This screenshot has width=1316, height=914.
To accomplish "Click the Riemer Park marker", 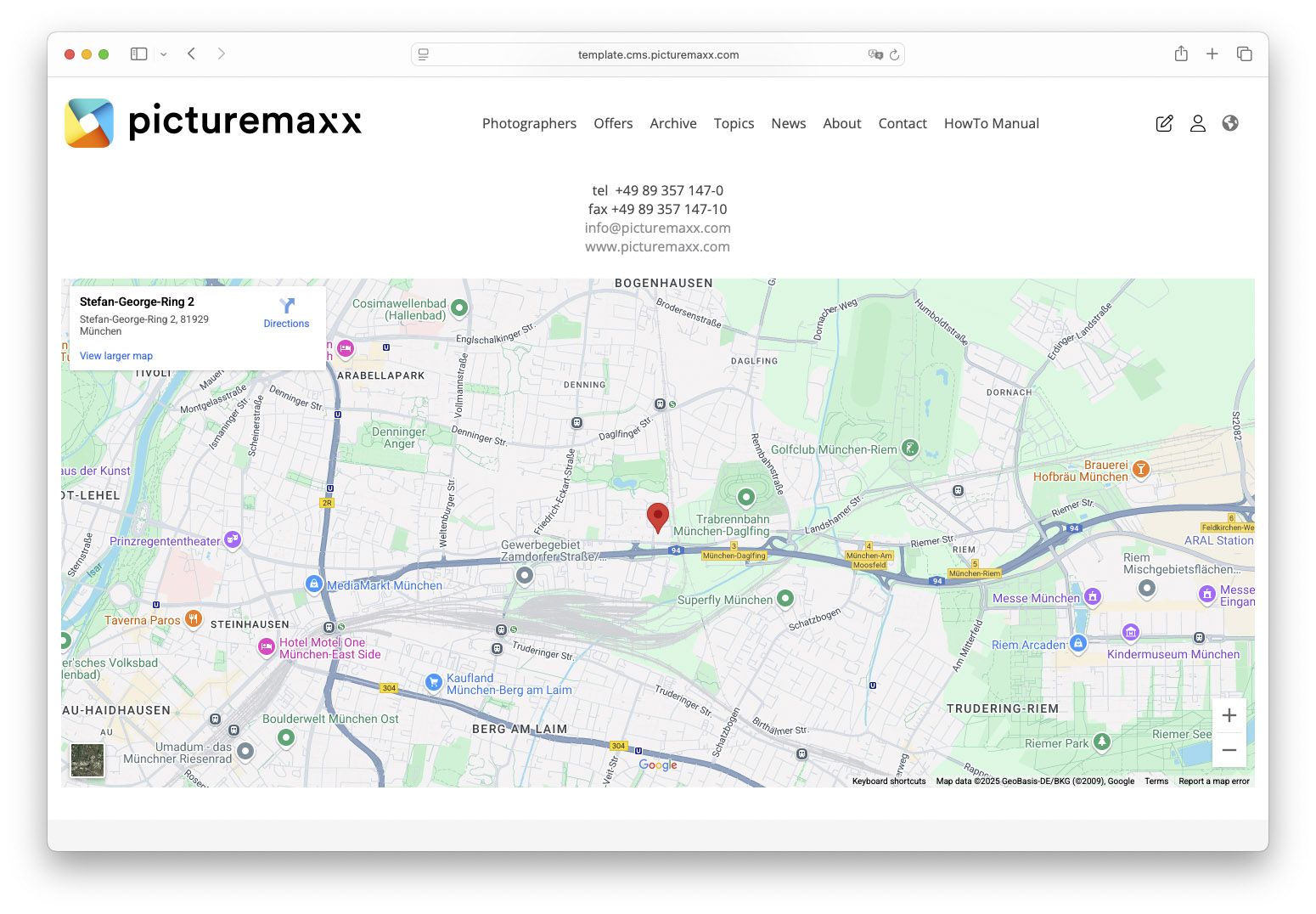I will 1102,742.
